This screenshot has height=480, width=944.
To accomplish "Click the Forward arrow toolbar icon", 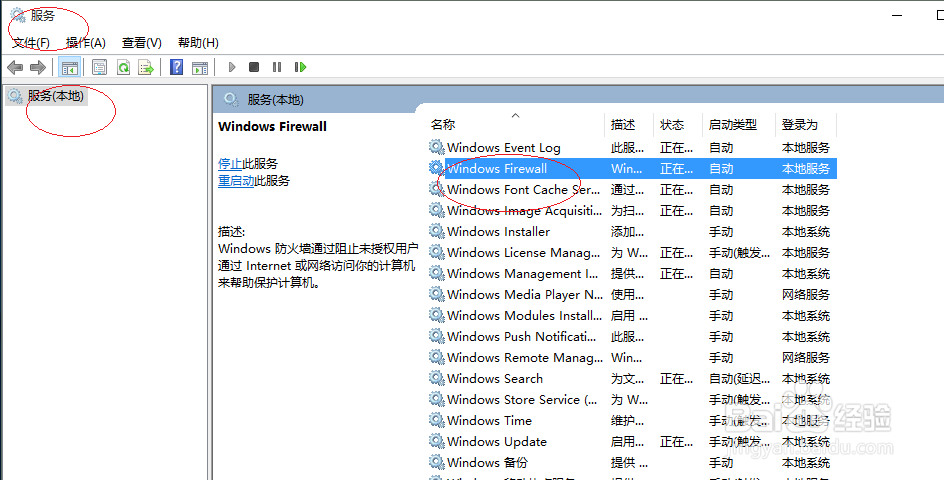I will [38, 67].
